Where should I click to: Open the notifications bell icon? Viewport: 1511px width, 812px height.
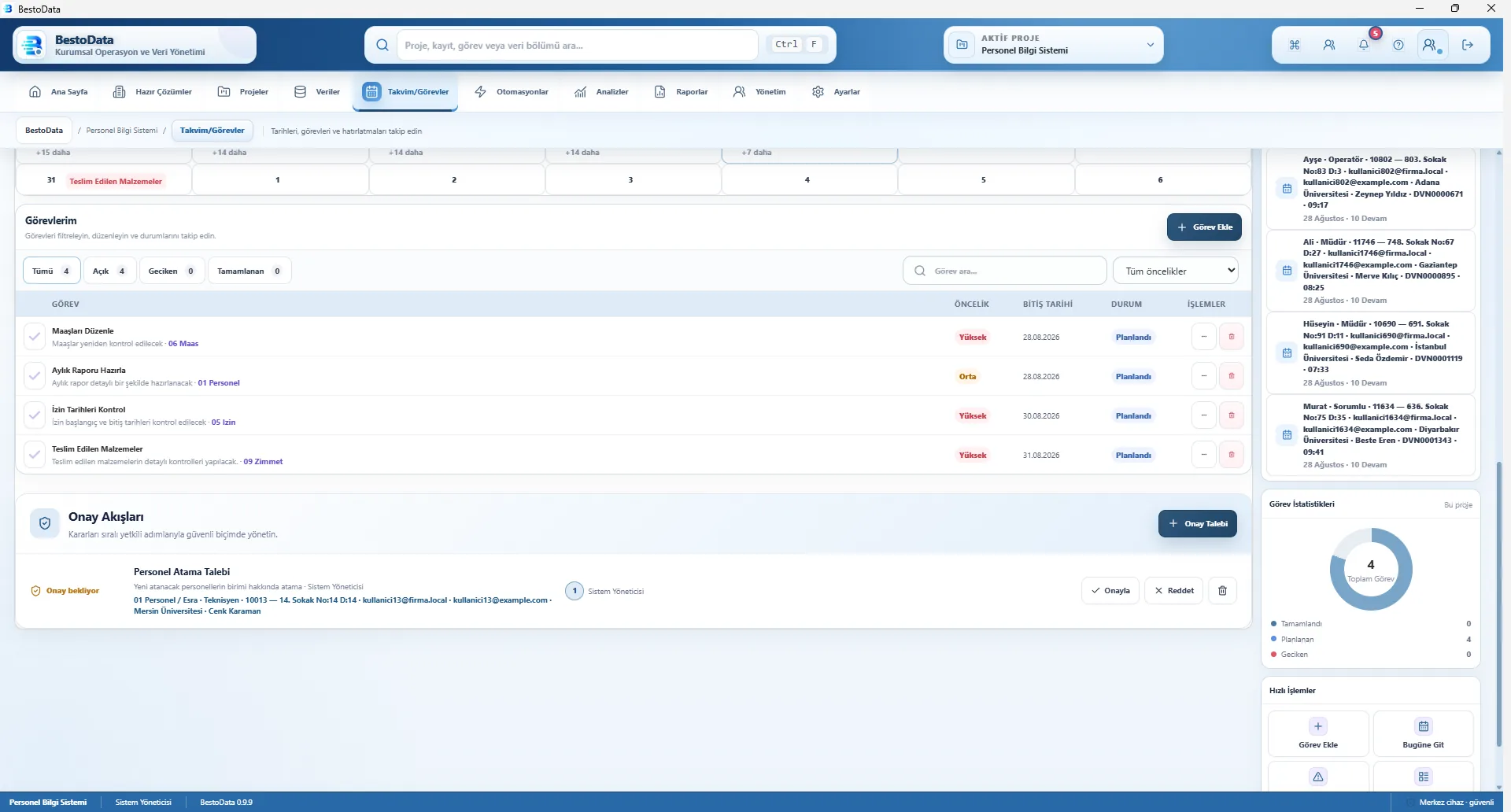(x=1364, y=45)
